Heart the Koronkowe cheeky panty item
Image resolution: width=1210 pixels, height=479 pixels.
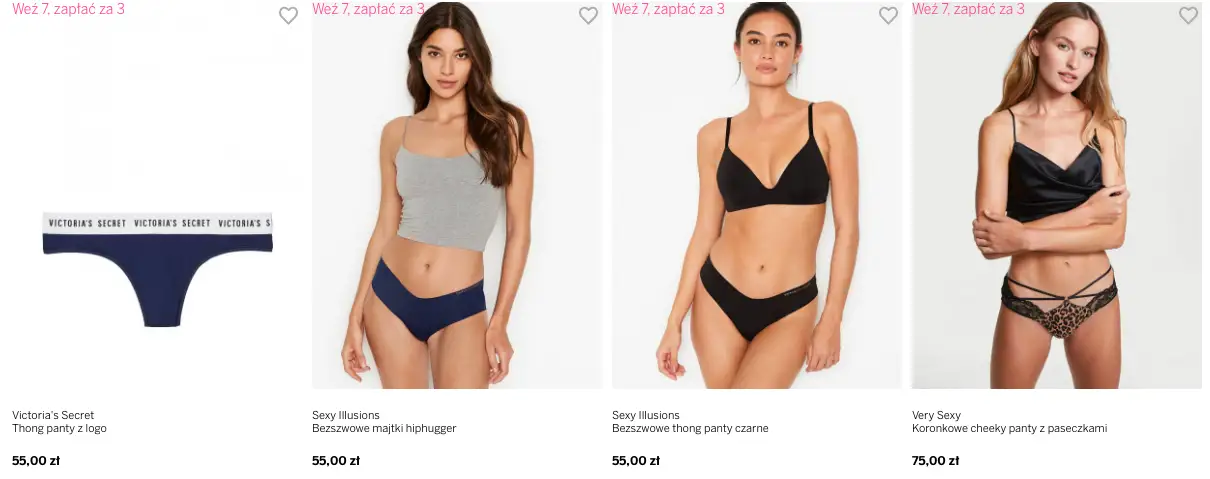(x=1188, y=15)
